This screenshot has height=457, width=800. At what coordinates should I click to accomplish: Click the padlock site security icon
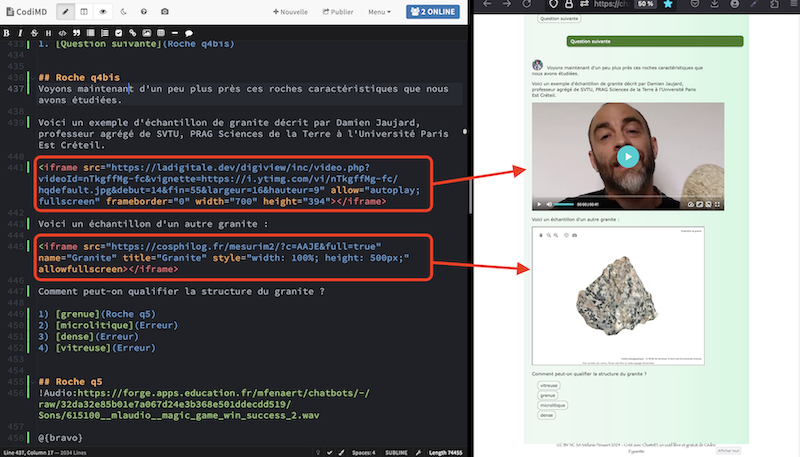click(x=569, y=4)
